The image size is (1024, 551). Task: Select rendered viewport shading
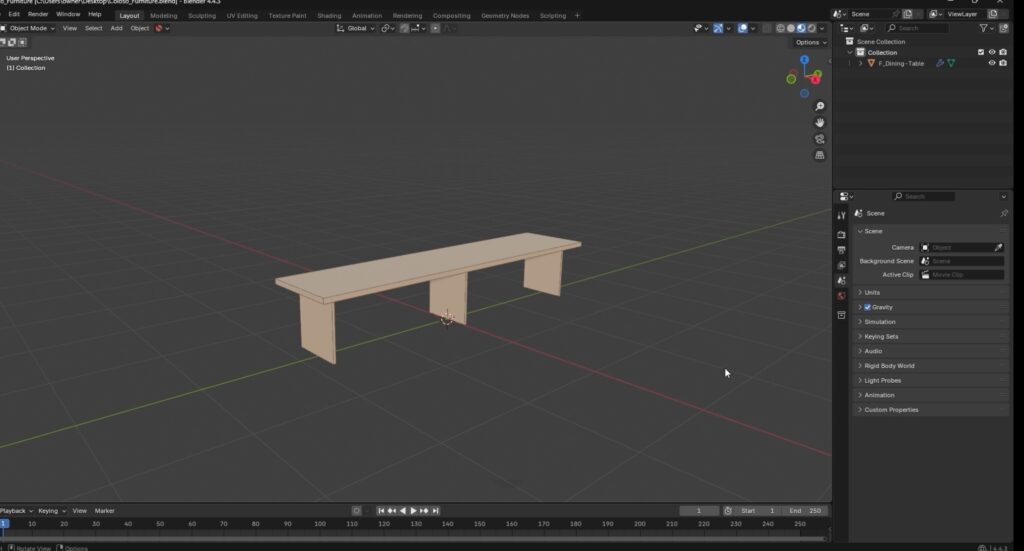coord(812,28)
